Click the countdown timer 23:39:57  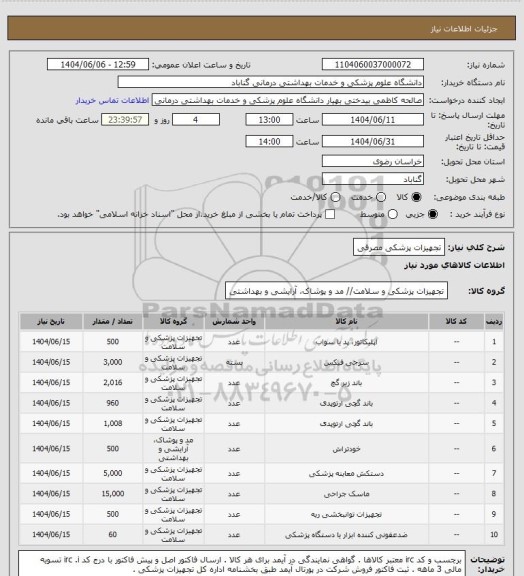[x=125, y=120]
